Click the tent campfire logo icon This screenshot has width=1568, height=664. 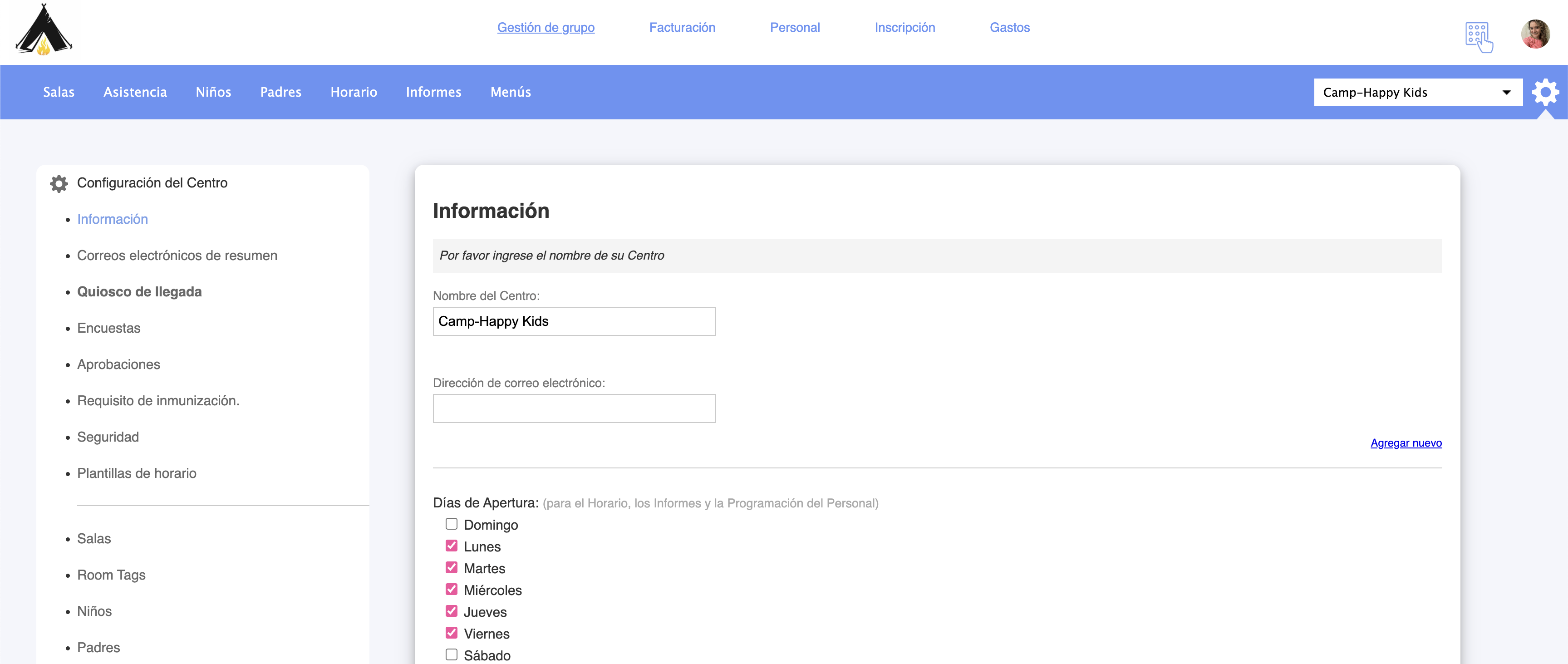pos(43,30)
